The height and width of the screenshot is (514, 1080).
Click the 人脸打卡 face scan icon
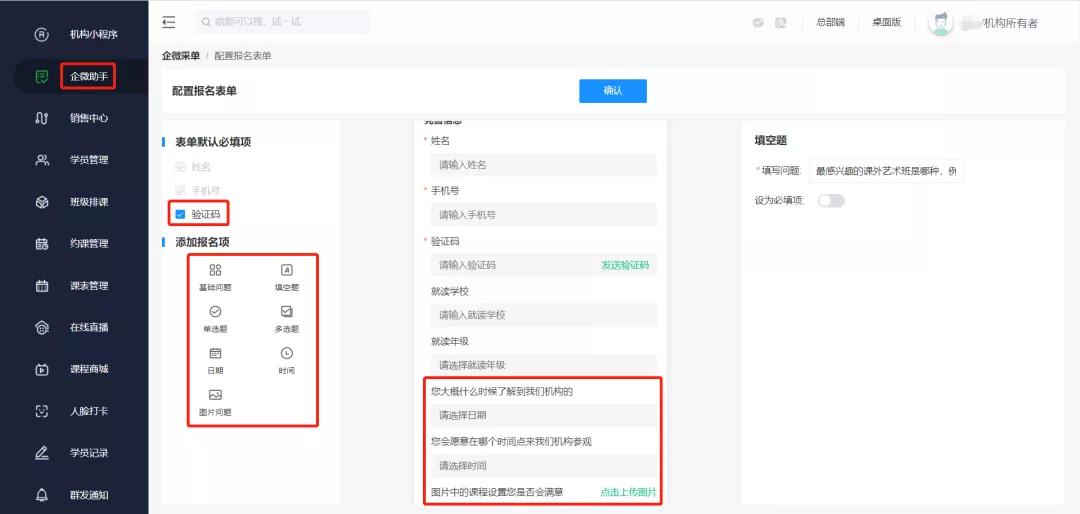point(41,411)
